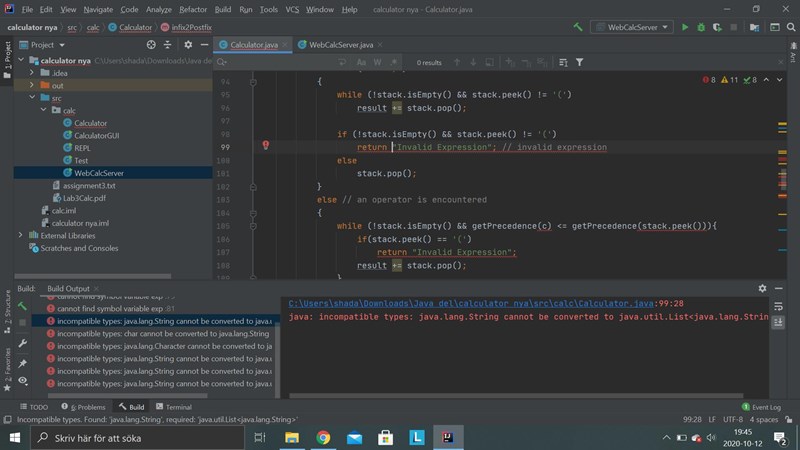The width and height of the screenshot is (800, 450).
Task: Expand the 'out' folder in project tree
Action: click(33, 86)
